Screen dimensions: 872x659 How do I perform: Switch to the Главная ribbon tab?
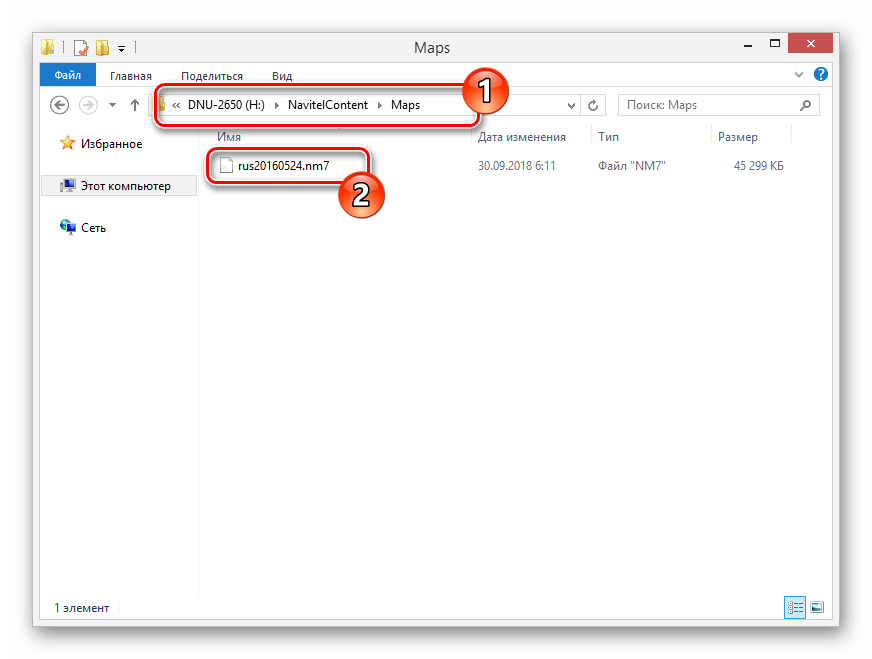131,76
